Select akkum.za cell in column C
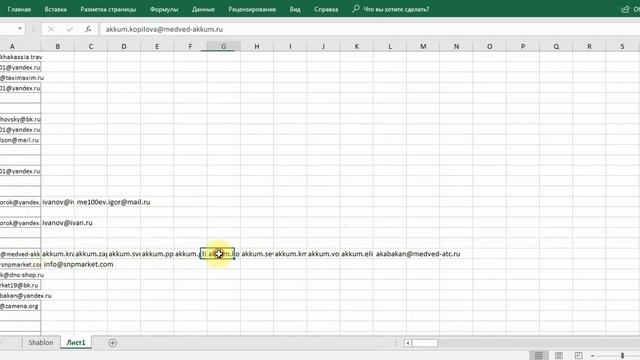The width and height of the screenshot is (640, 360). tap(91, 254)
